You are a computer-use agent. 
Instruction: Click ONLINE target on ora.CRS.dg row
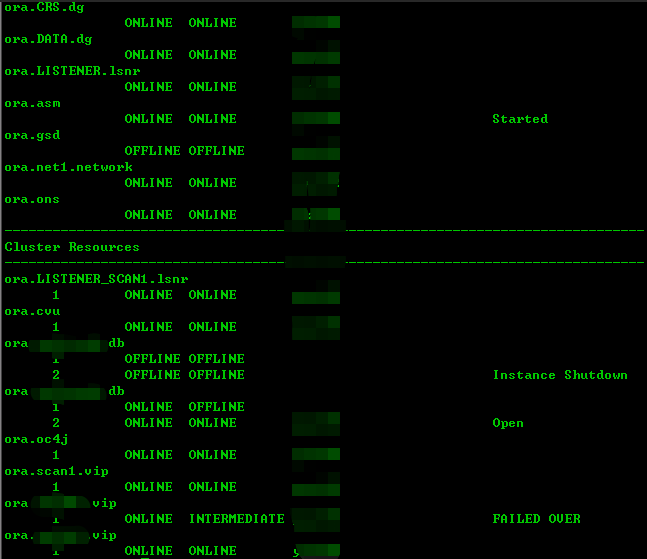click(x=148, y=23)
